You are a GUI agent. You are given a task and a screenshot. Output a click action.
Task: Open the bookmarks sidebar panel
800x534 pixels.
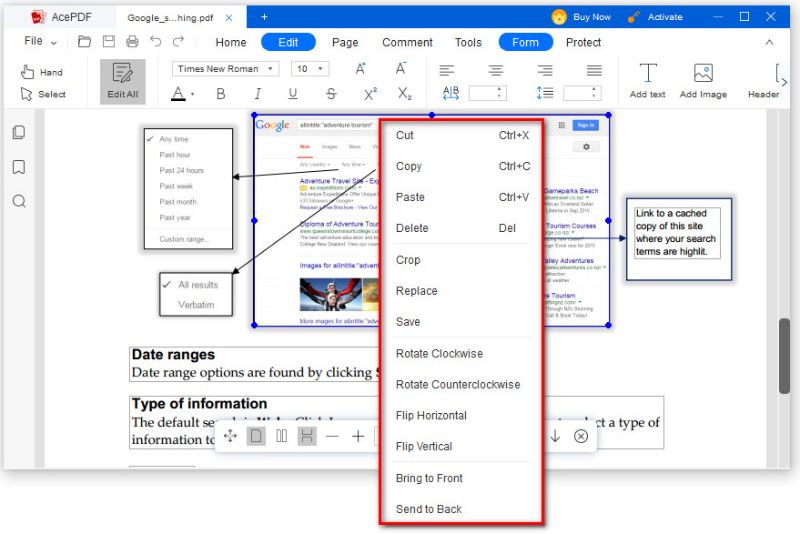19,167
